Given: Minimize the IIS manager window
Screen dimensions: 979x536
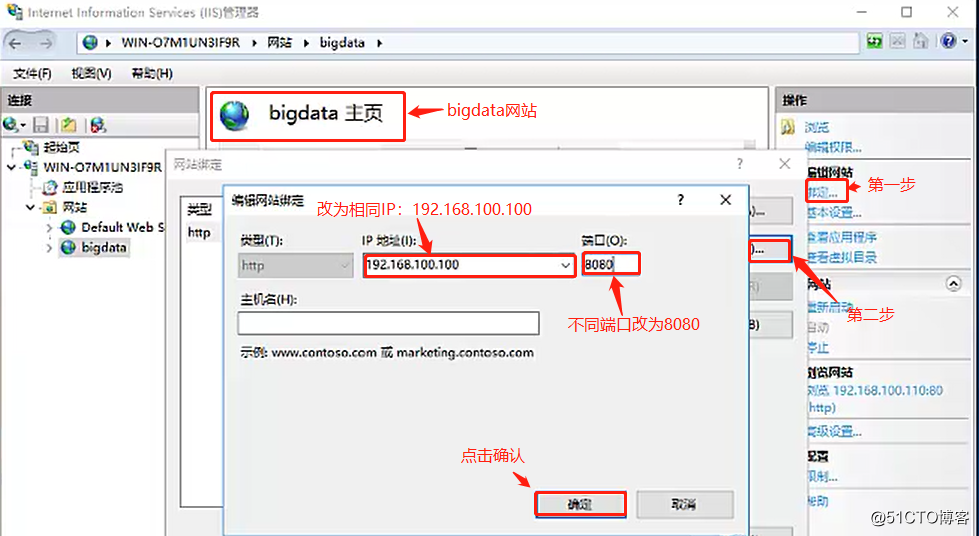Looking at the screenshot, I should pyautogui.click(x=861, y=12).
